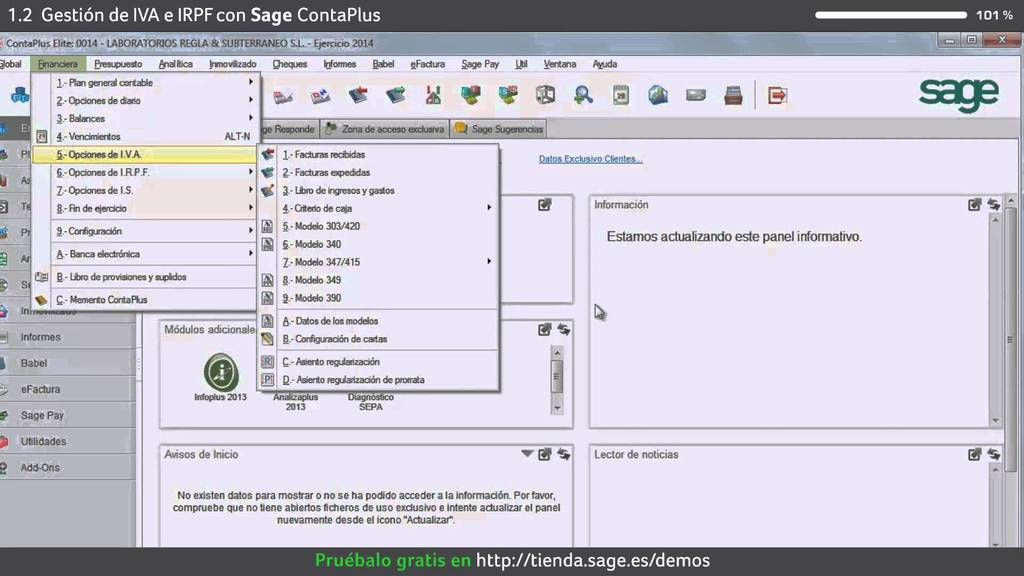Switch to Zona de acceso exclusiva tab
The height and width of the screenshot is (576, 1024).
coord(385,129)
